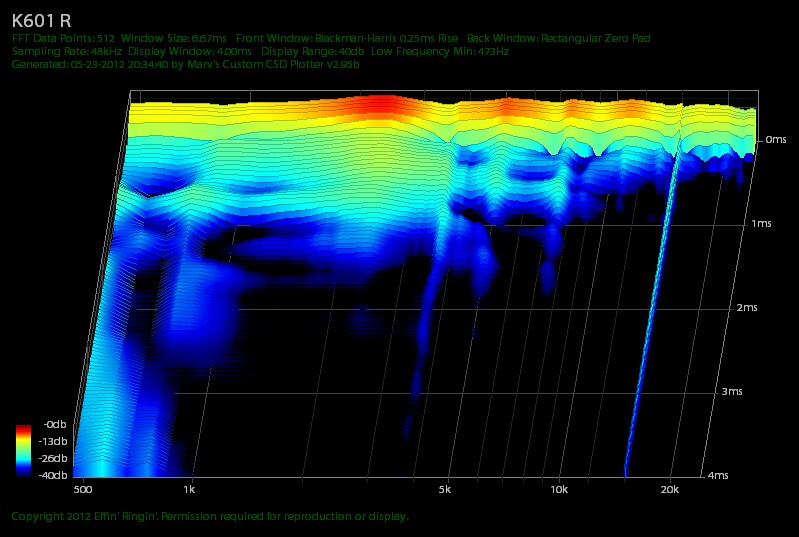Screen dimensions: 799x537
Task: Click the 10k frequency axis label
Action: coord(559,490)
